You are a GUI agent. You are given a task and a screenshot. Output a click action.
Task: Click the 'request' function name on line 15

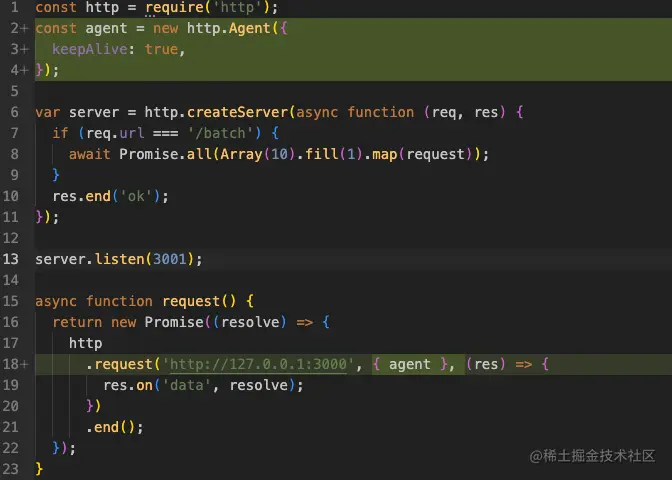pyautogui.click(x=191, y=301)
